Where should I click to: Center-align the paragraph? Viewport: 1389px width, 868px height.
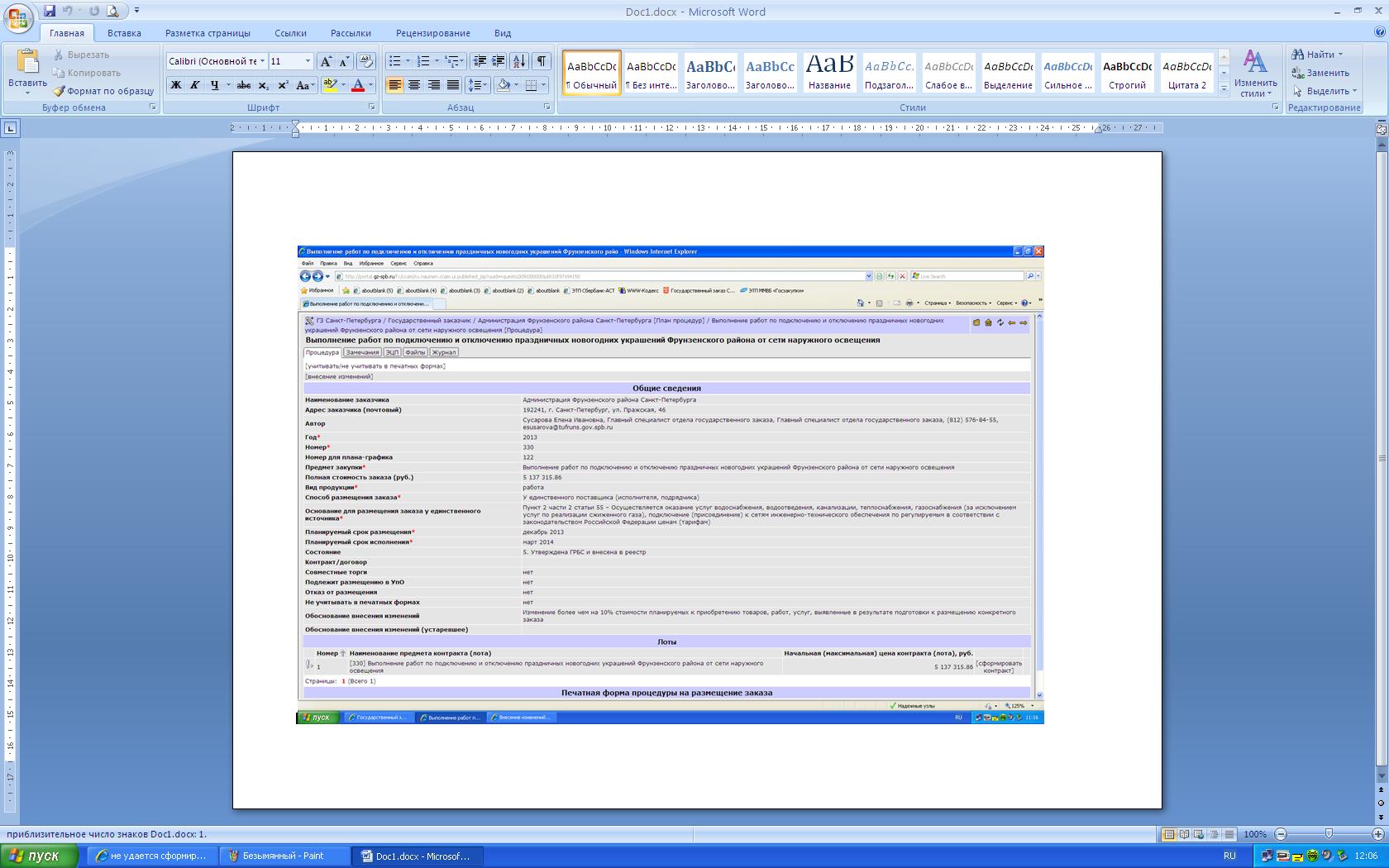[x=414, y=85]
